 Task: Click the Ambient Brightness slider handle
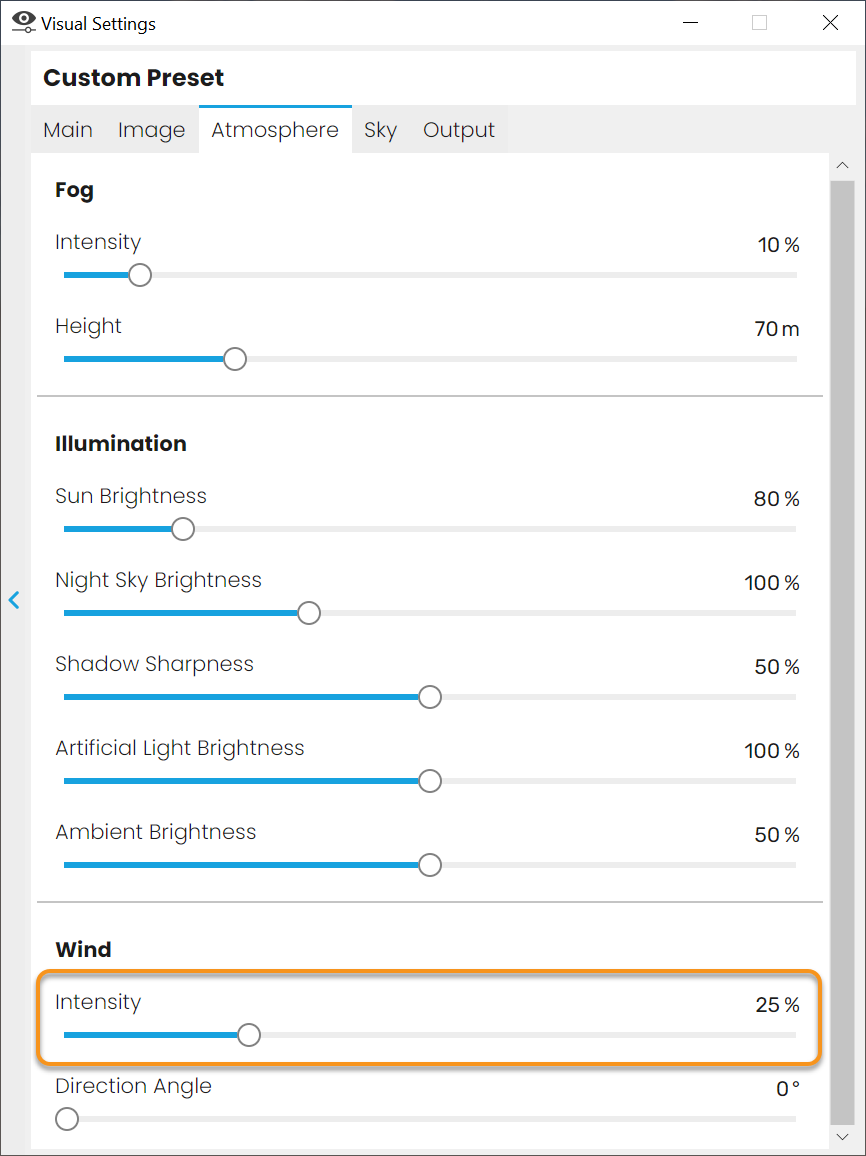click(x=430, y=865)
